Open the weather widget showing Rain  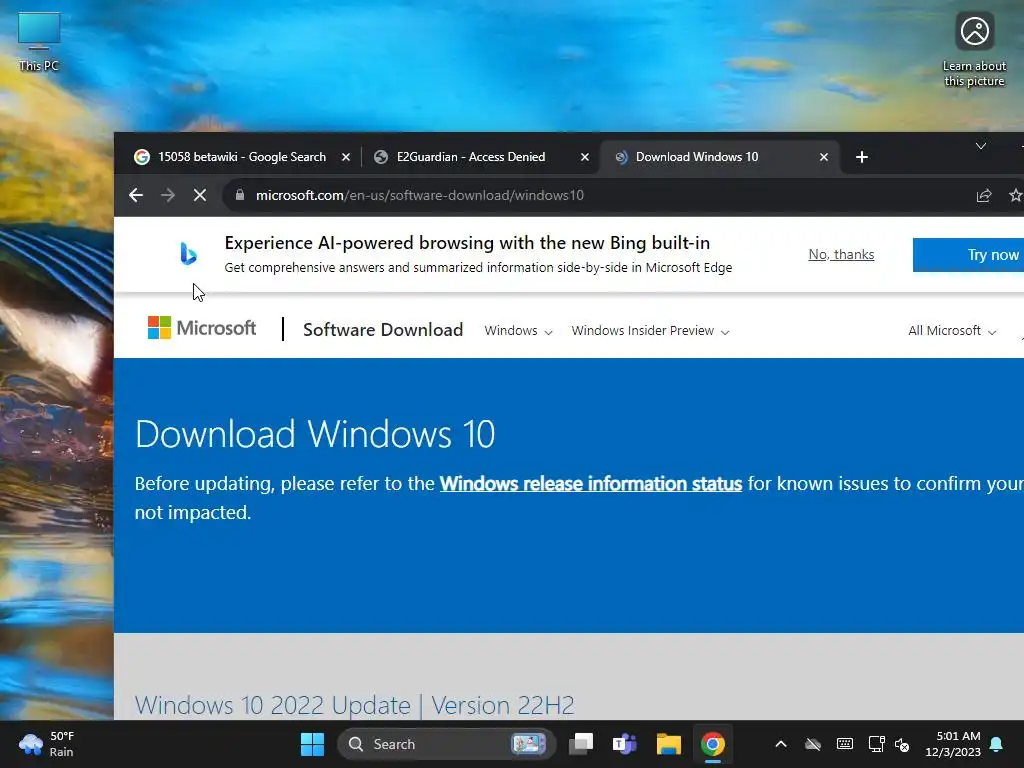coord(47,744)
